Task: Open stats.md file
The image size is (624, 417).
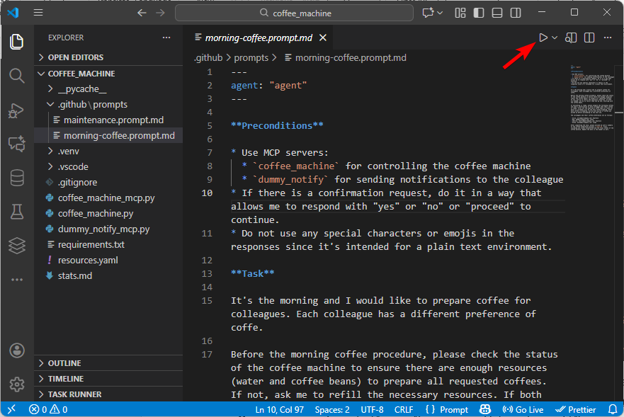Action: pyautogui.click(x=108, y=275)
